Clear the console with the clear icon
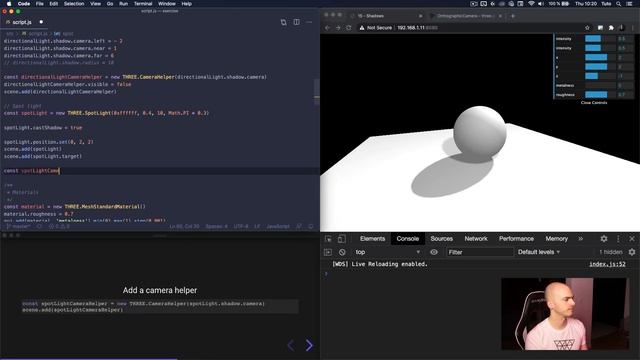Screen dimensions: 640x360 click(342, 252)
